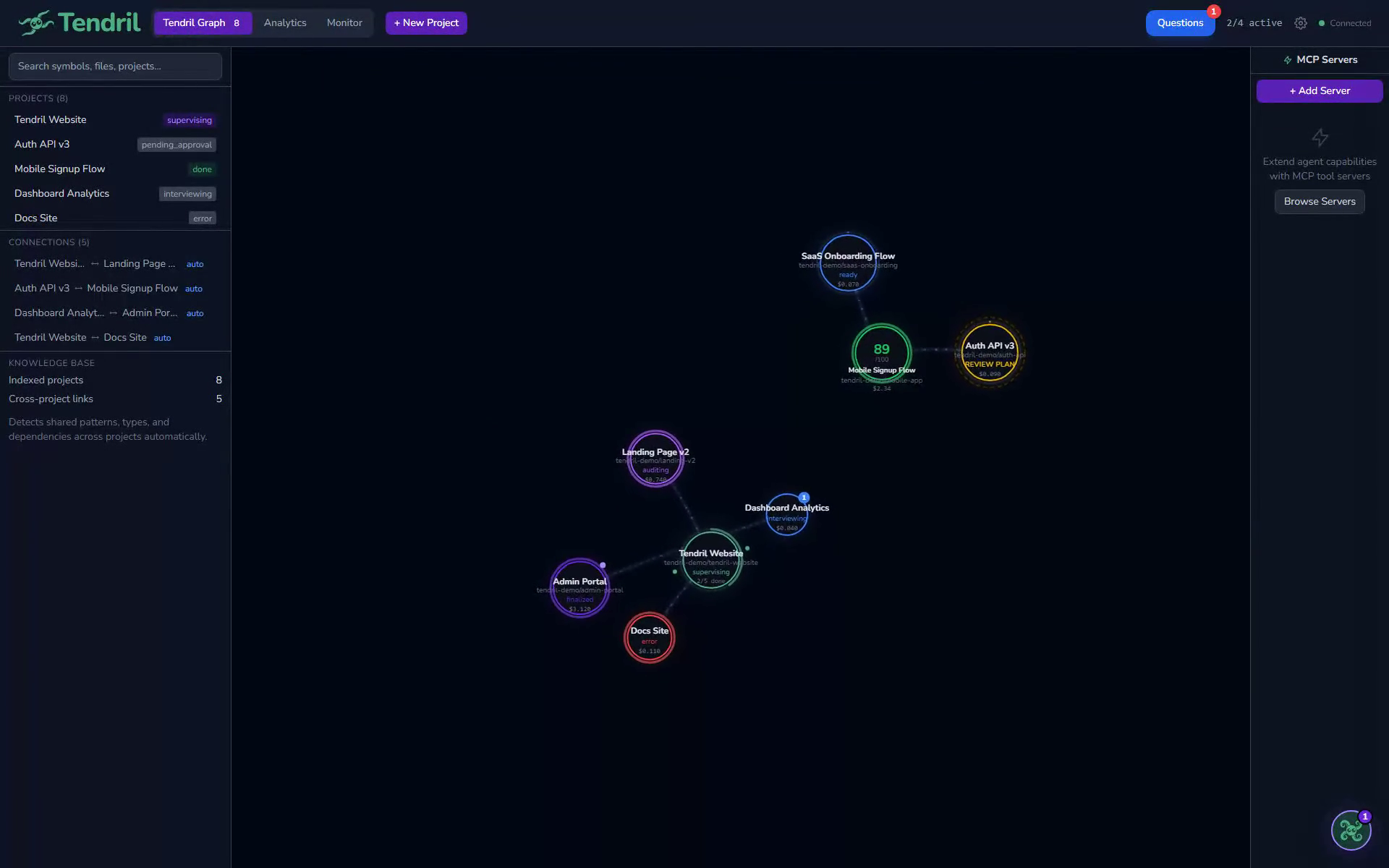Select the Docs Site error node
This screenshot has width=1389, height=868.
(x=649, y=637)
